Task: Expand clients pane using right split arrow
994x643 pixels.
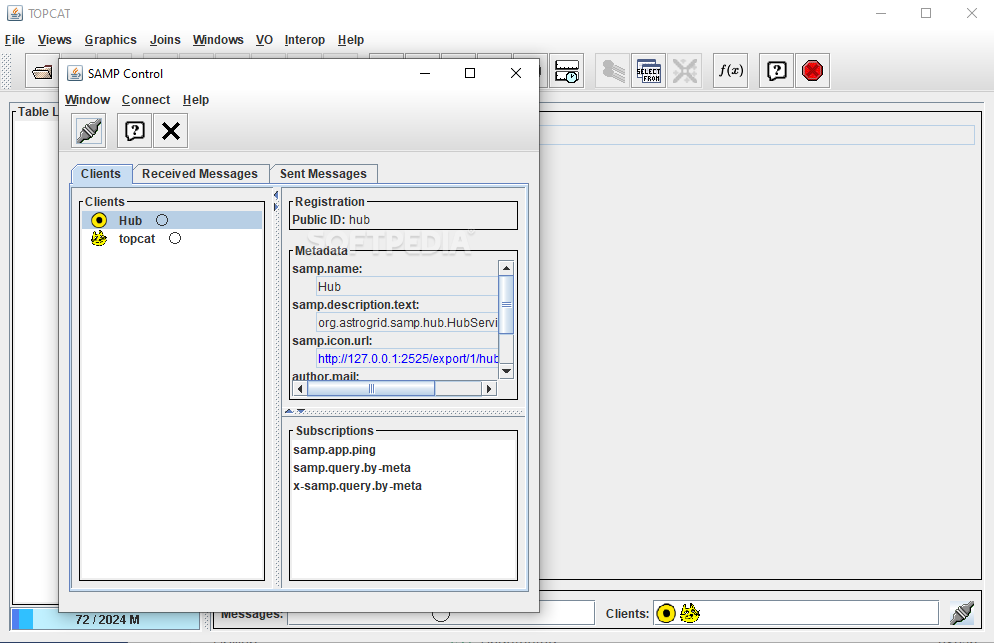Action: [276, 207]
